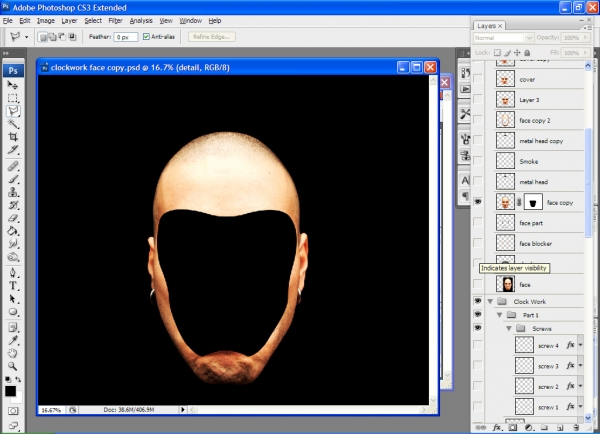Select the face part layer
Viewport: 600px width, 434px height.
click(x=539, y=223)
